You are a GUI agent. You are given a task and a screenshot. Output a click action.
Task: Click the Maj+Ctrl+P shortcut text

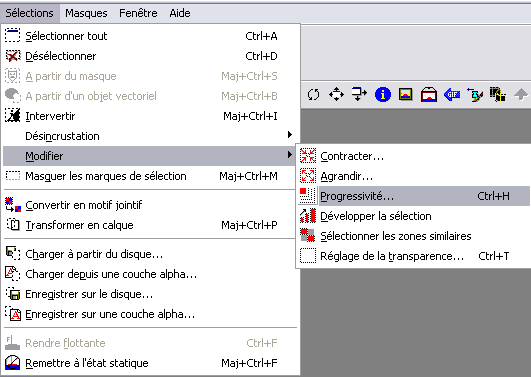click(x=249, y=225)
